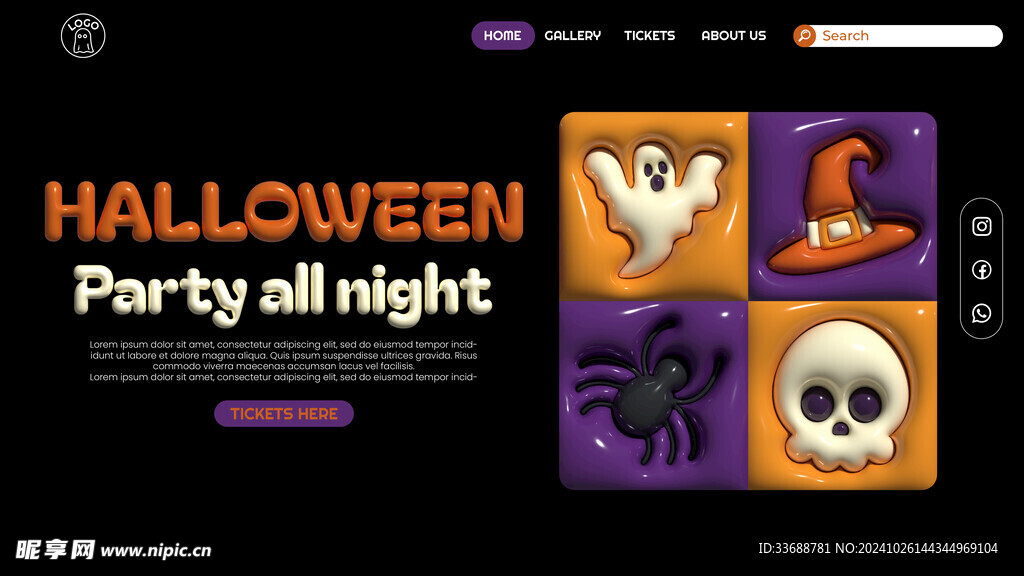Select the witch hat tile

pos(842,206)
